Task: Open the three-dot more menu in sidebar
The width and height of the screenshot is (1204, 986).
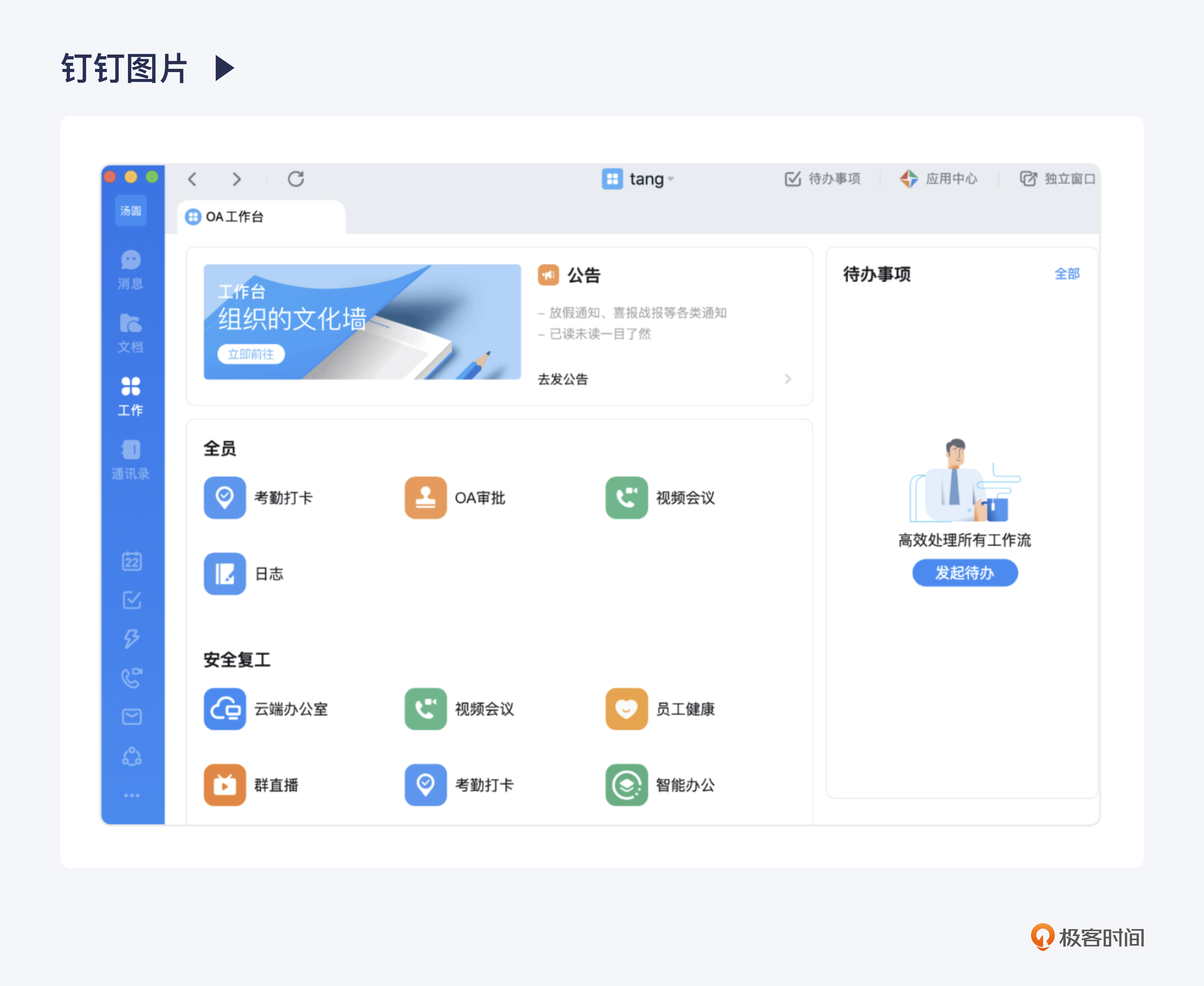Action: click(132, 795)
